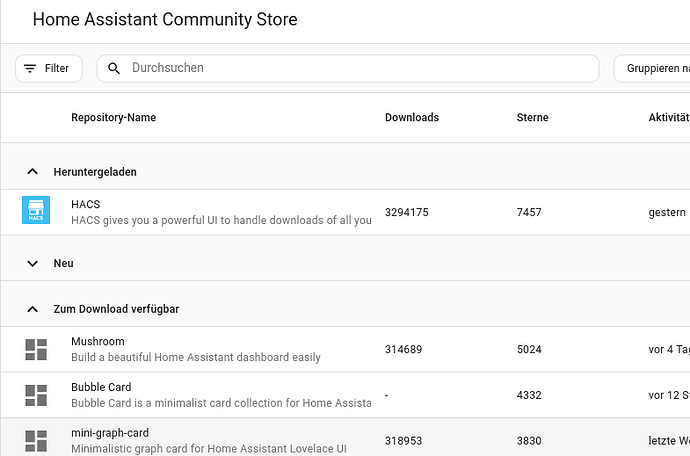Select HACS download count 3294175
690x456 pixels.
pos(407,213)
